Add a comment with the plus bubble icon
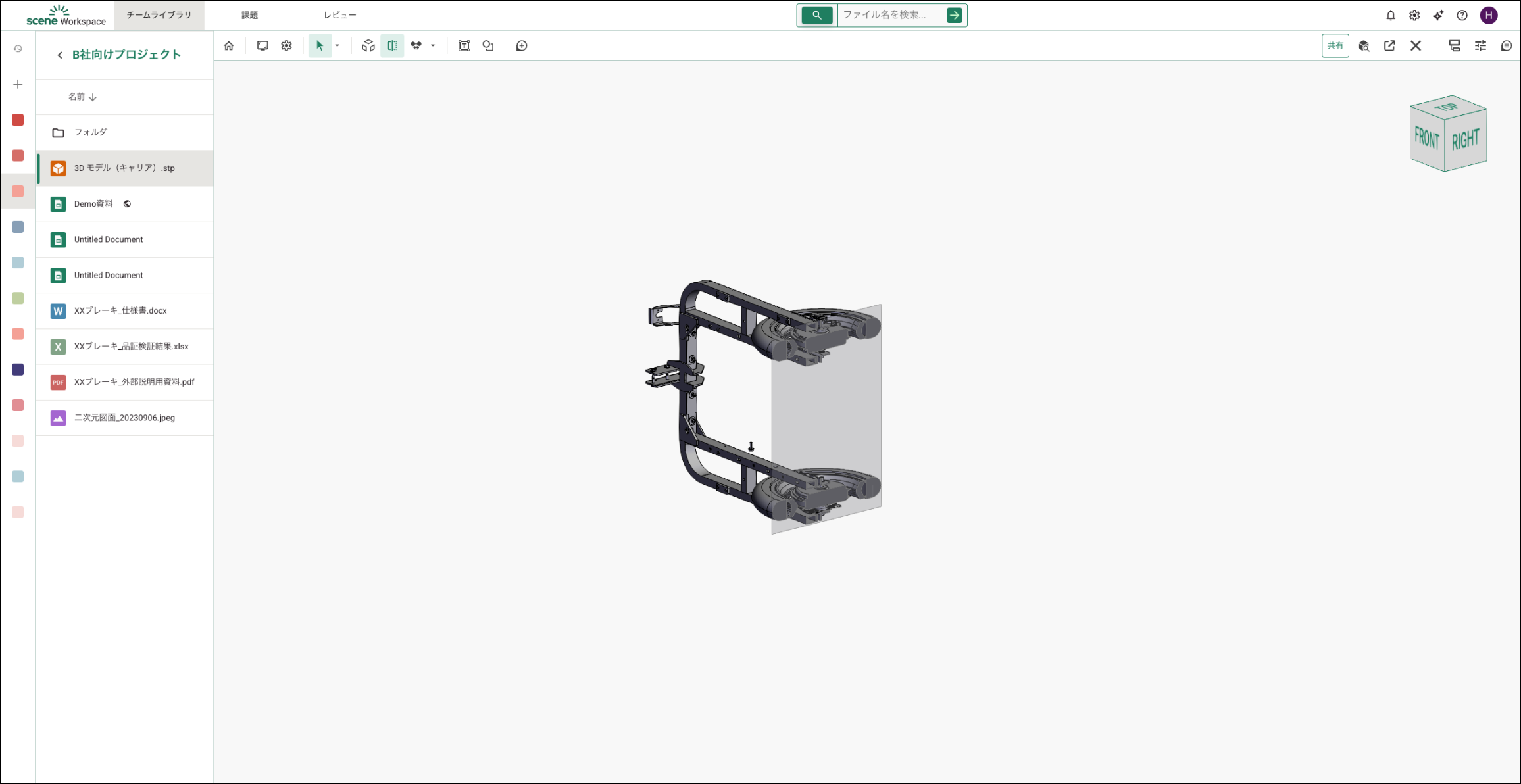 [522, 46]
